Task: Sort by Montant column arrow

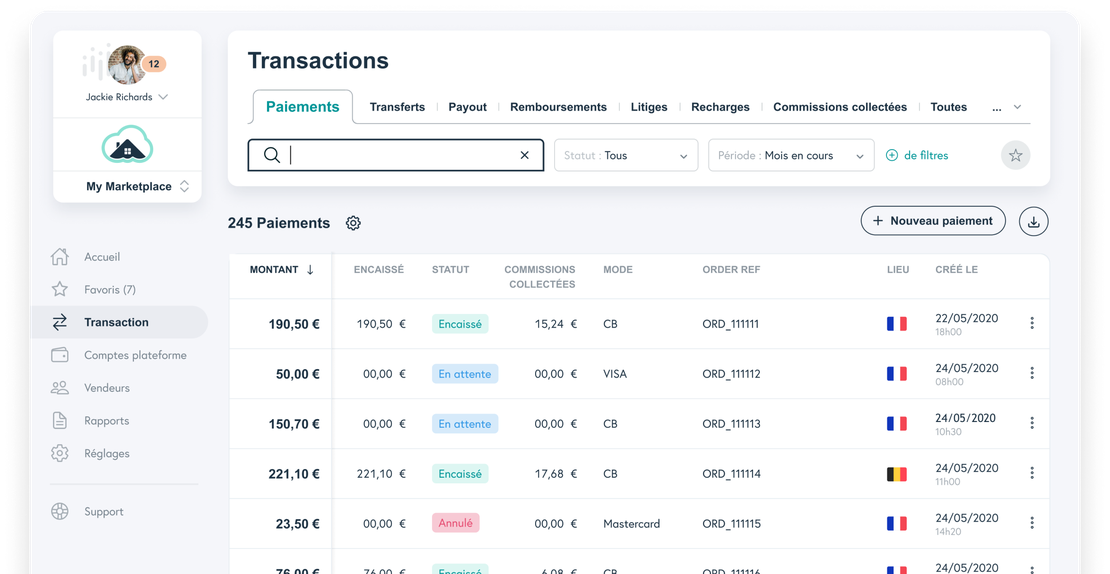Action: tap(310, 270)
